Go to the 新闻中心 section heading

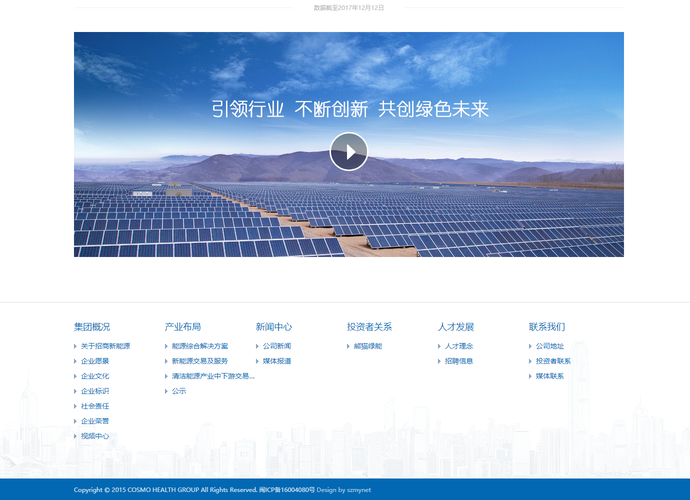click(x=274, y=327)
